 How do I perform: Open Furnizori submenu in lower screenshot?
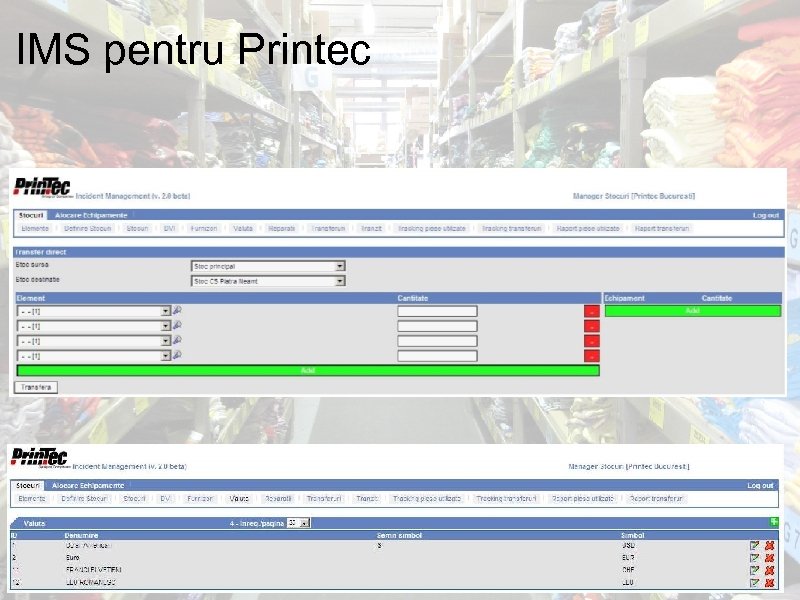tap(200, 498)
